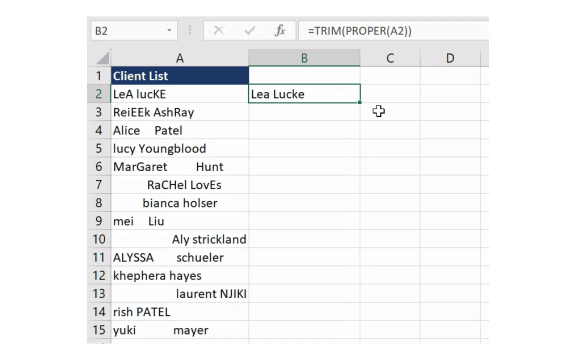
Task: Click the Client List header cell
Action: [x=180, y=76]
